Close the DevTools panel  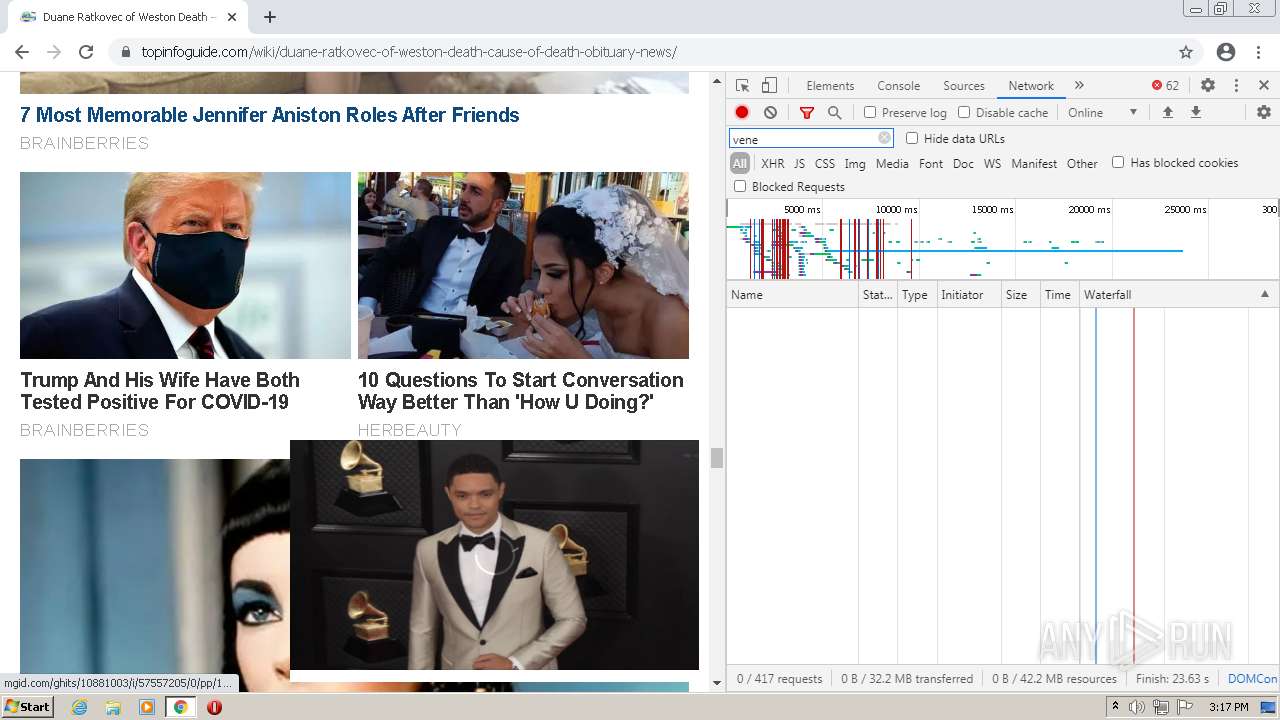pyautogui.click(x=1264, y=86)
